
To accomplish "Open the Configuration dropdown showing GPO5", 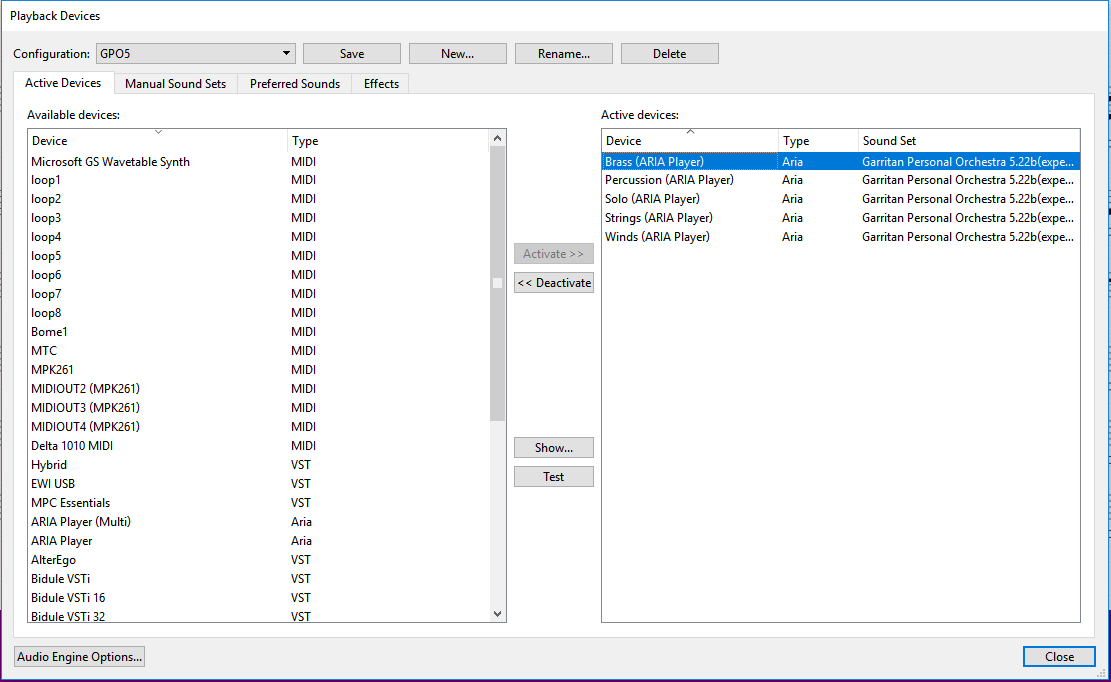I will (195, 54).
